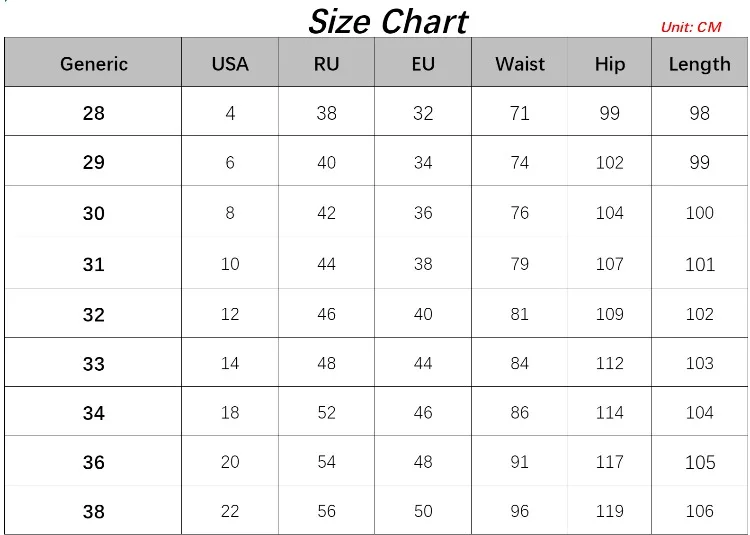Click EU size 50 cell
Viewport: 750px width, 535px height.
tap(423, 510)
